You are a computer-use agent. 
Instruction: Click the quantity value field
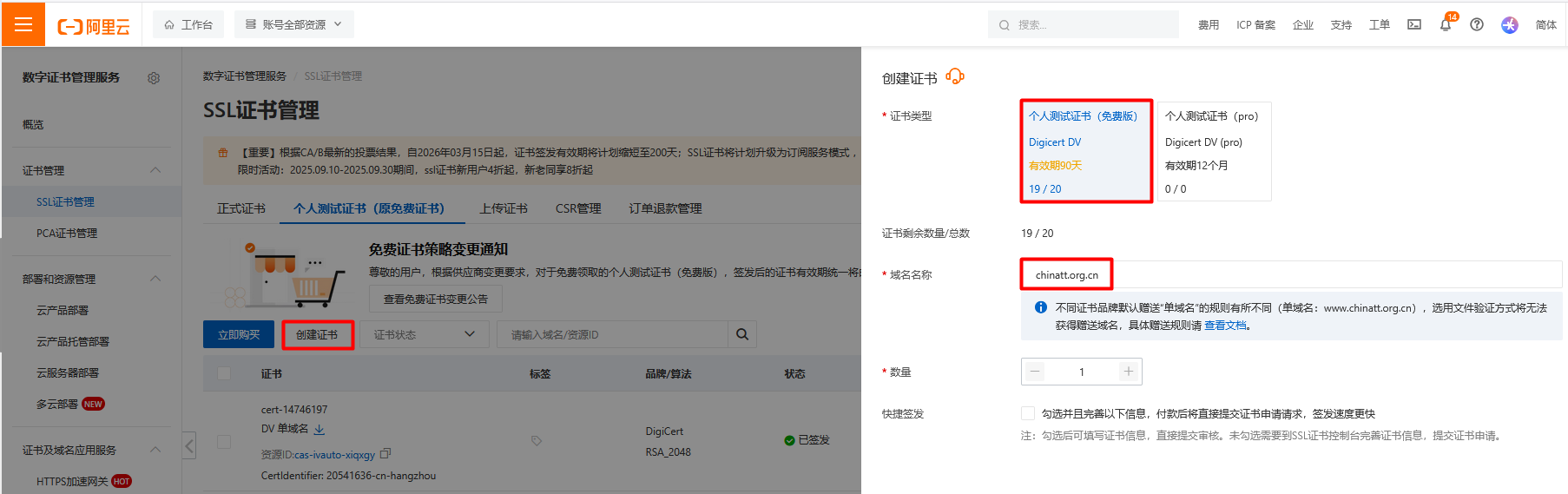(1082, 372)
